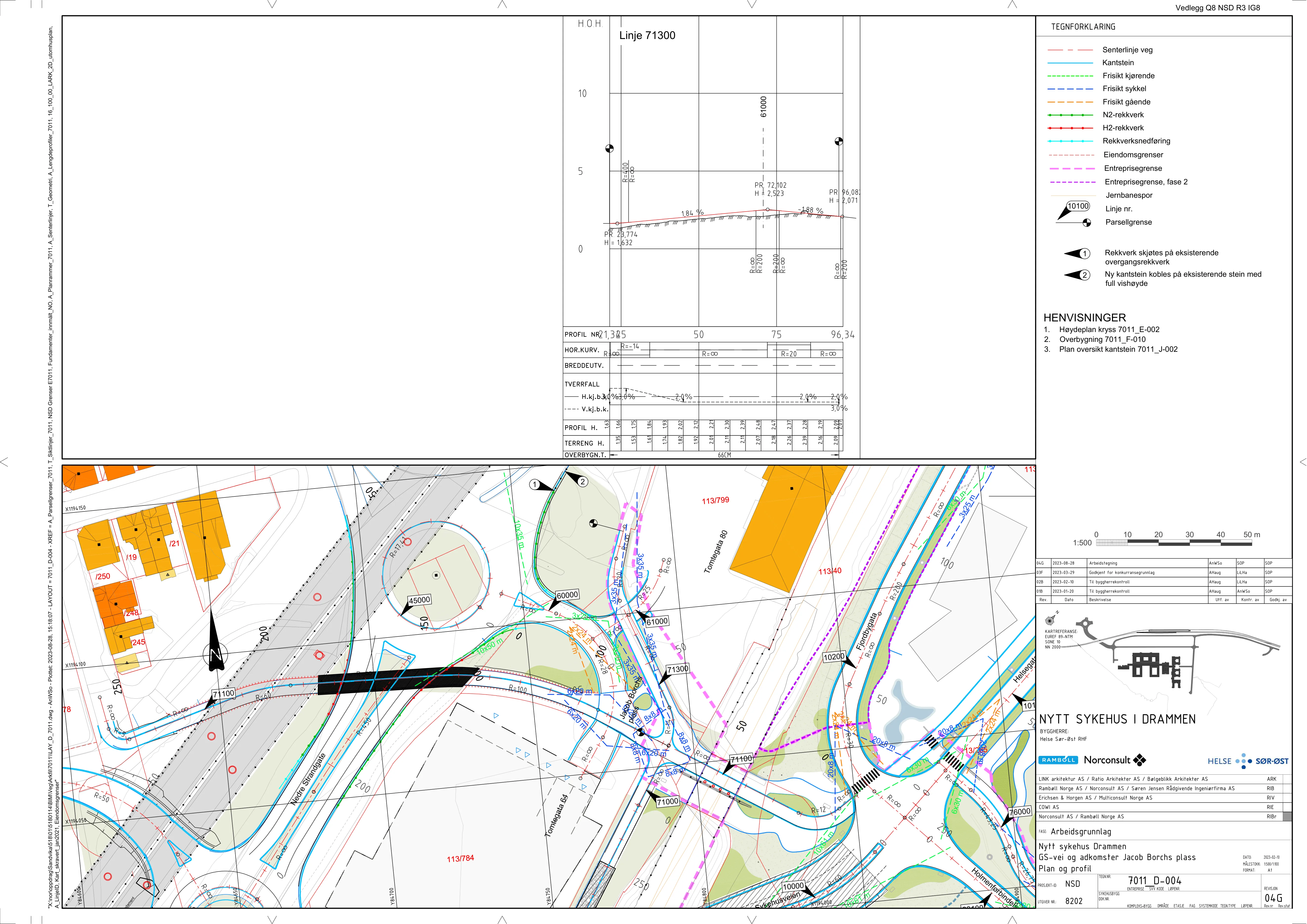The width and height of the screenshot is (1307, 924).
Task: Select the 'Frisikt sykkel' legend label
Action: click(1124, 89)
